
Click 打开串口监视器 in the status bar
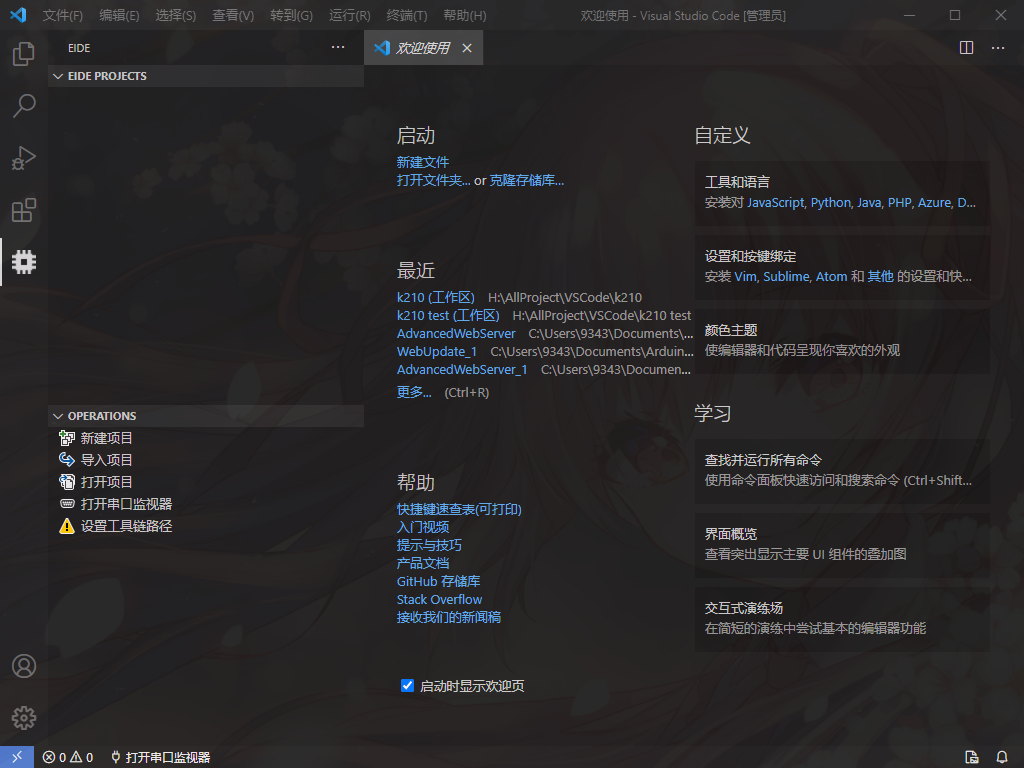tap(161, 757)
